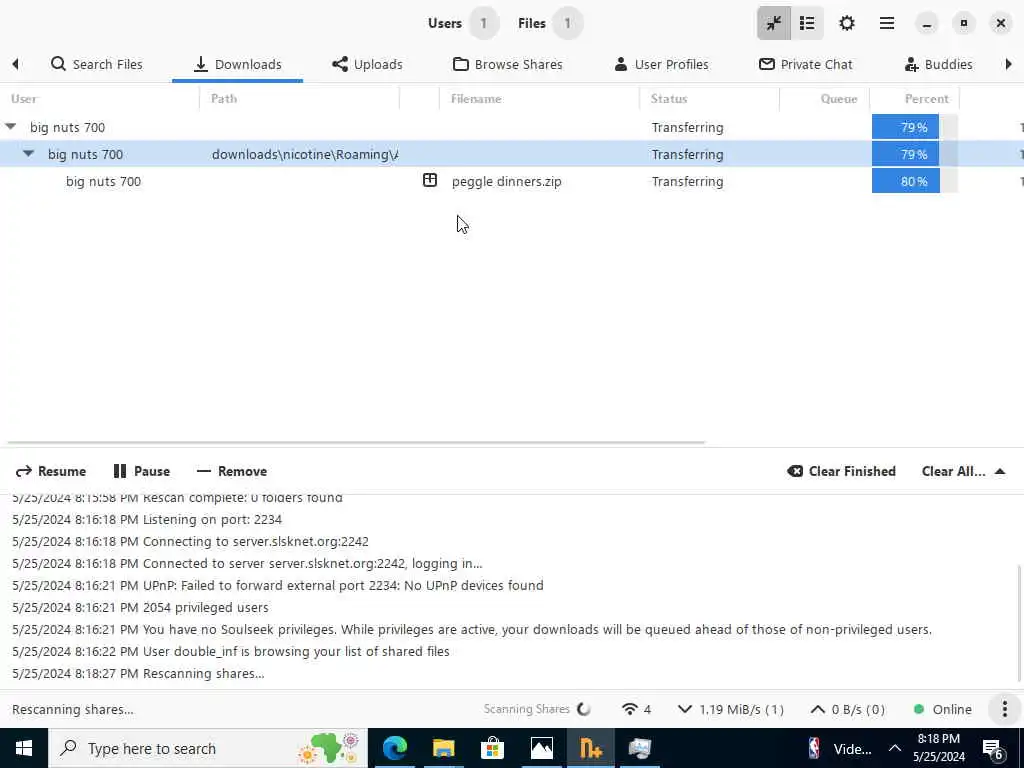Click the Nicotine+ taskbar icon
The width and height of the screenshot is (1024, 768).
click(x=590, y=748)
